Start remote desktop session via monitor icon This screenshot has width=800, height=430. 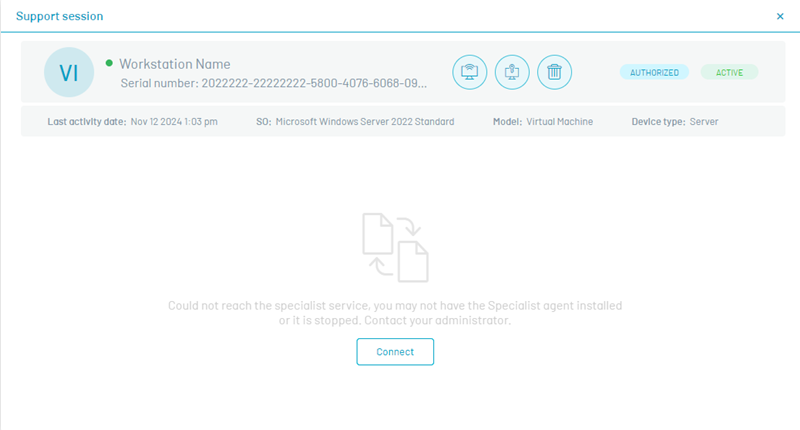[x=469, y=72]
